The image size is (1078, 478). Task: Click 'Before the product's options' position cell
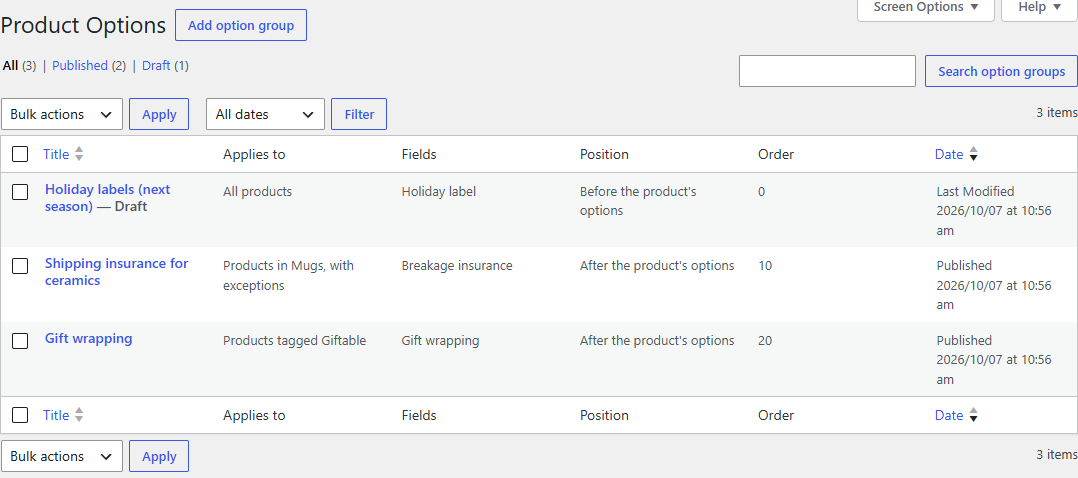[638, 201]
